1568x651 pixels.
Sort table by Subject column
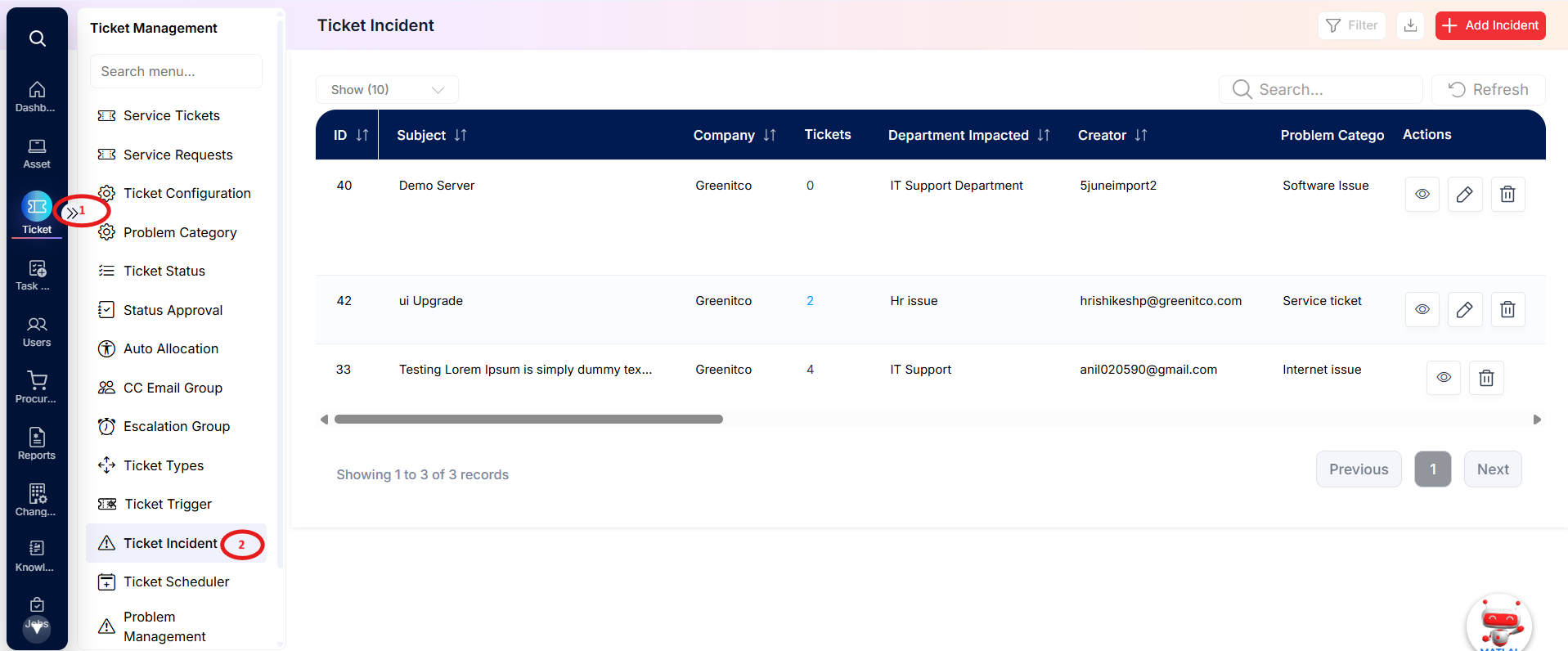click(461, 135)
